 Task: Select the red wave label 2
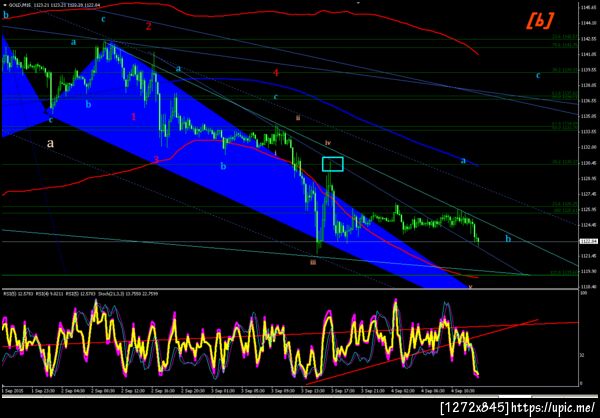(148, 26)
